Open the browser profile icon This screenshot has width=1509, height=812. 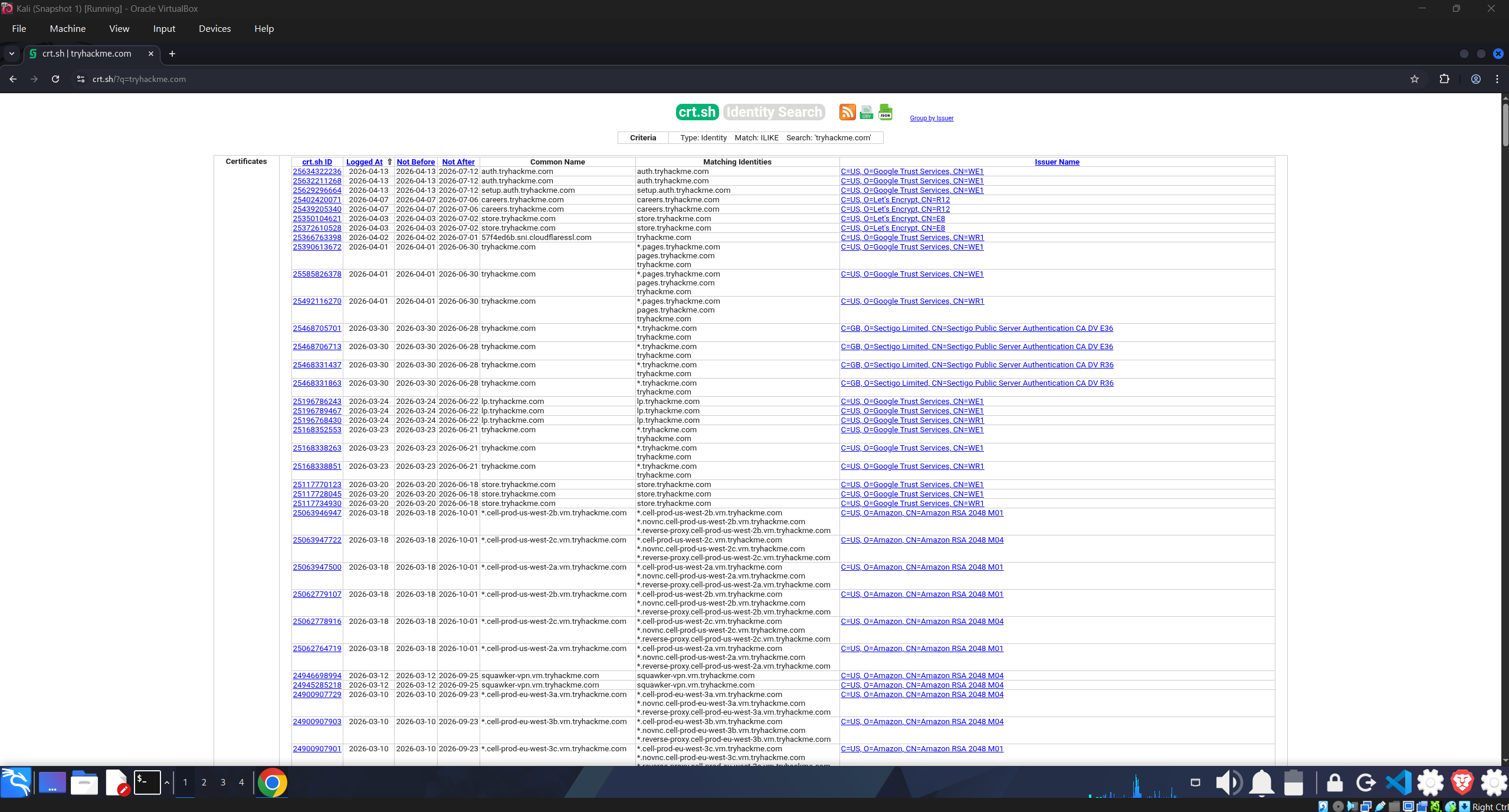tap(1475, 79)
